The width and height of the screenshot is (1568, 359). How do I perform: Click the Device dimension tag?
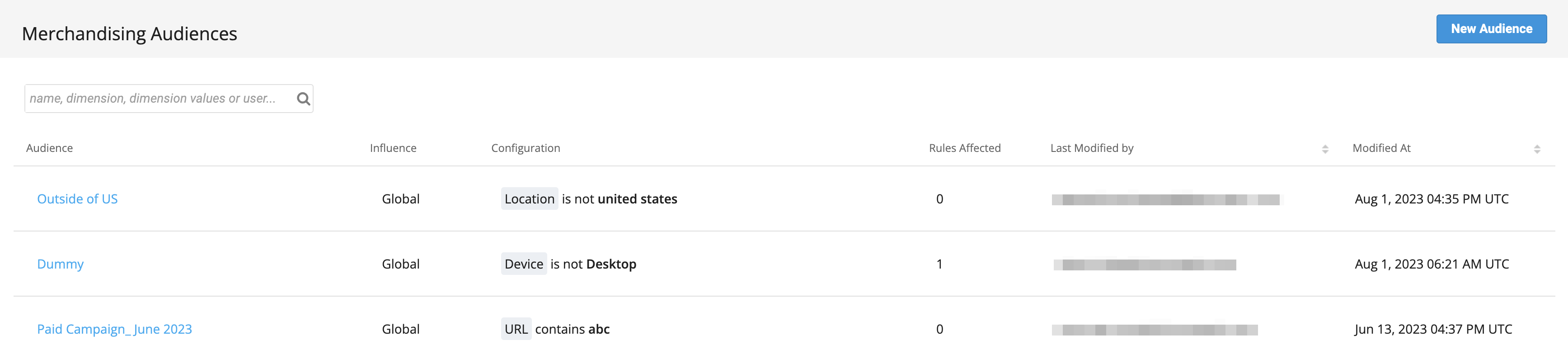tap(523, 264)
